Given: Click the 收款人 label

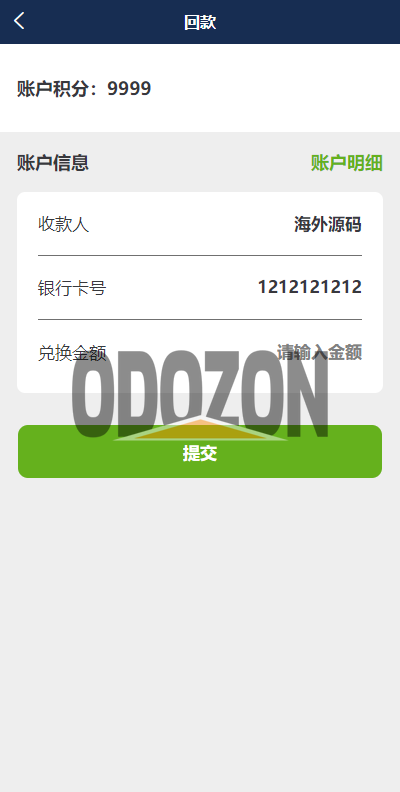Looking at the screenshot, I should pyautogui.click(x=64, y=224).
